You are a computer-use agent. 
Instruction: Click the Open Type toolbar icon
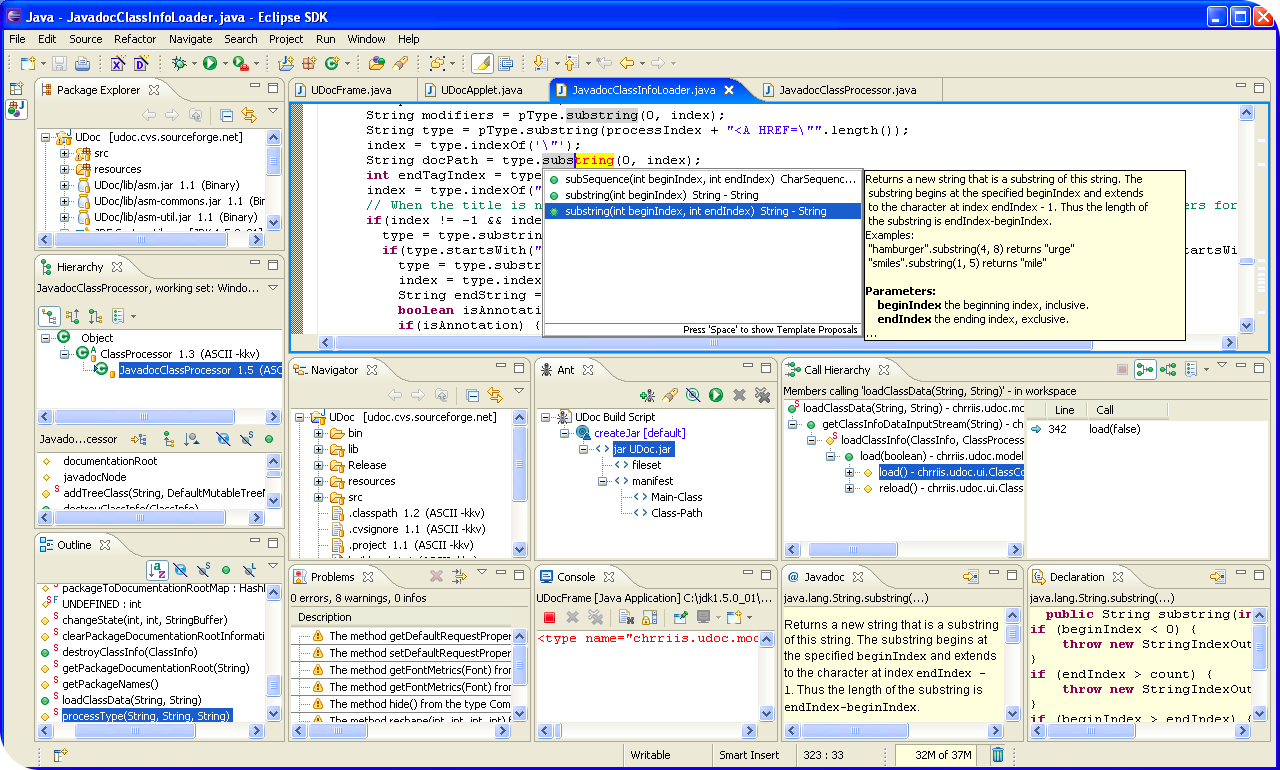pos(376,63)
